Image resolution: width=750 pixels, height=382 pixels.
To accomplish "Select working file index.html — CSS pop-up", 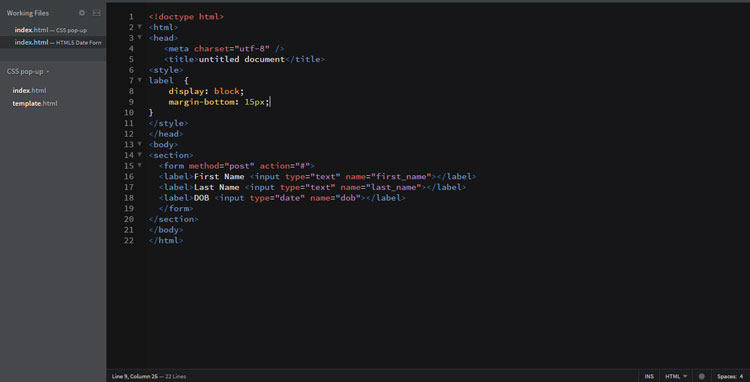I will tap(51, 30).
